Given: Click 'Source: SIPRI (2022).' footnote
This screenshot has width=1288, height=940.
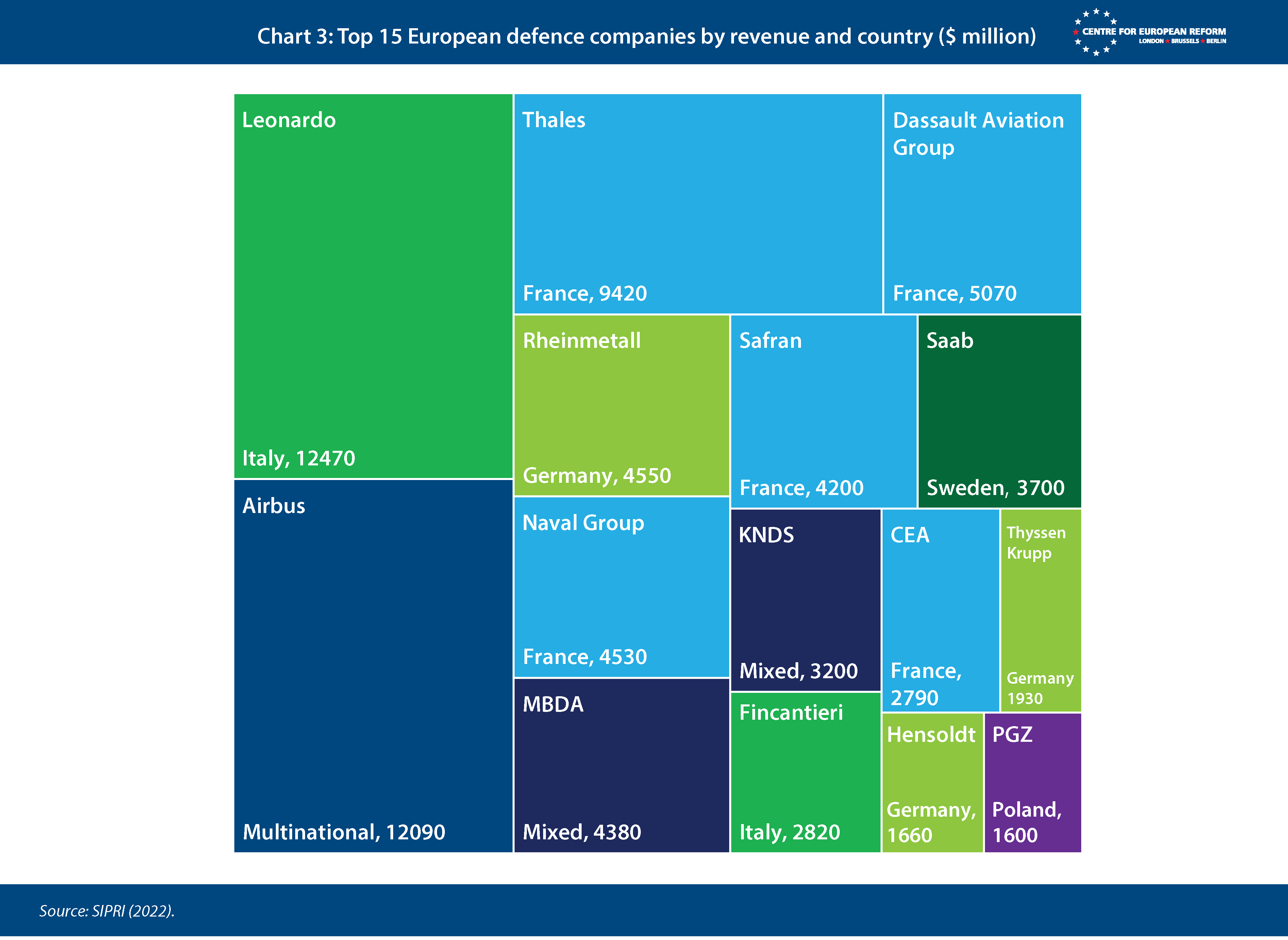Looking at the screenshot, I should tap(106, 911).
